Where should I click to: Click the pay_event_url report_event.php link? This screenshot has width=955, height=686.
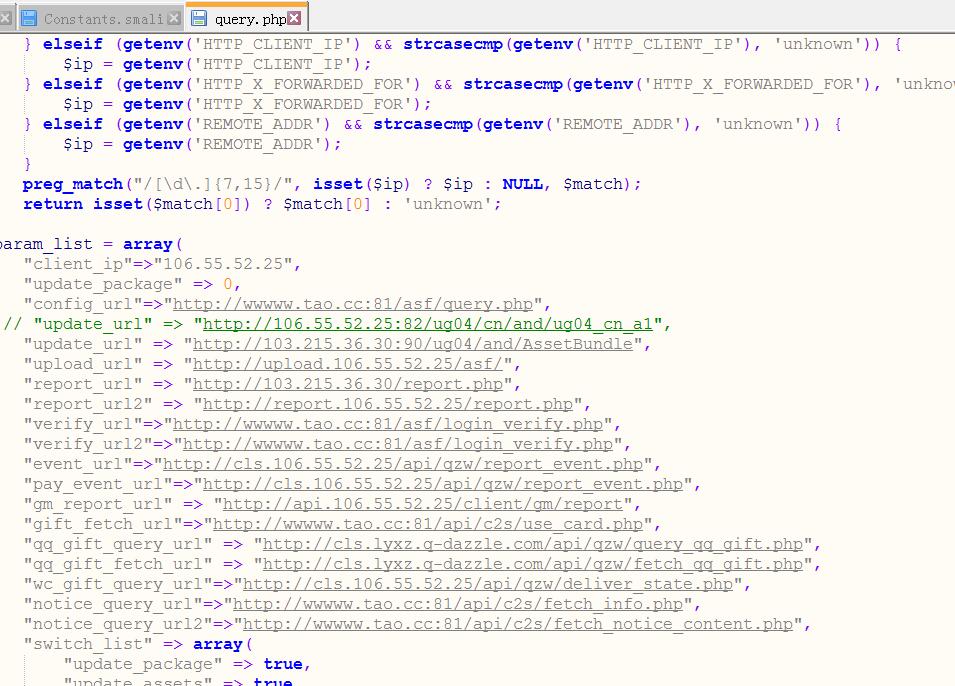point(442,484)
